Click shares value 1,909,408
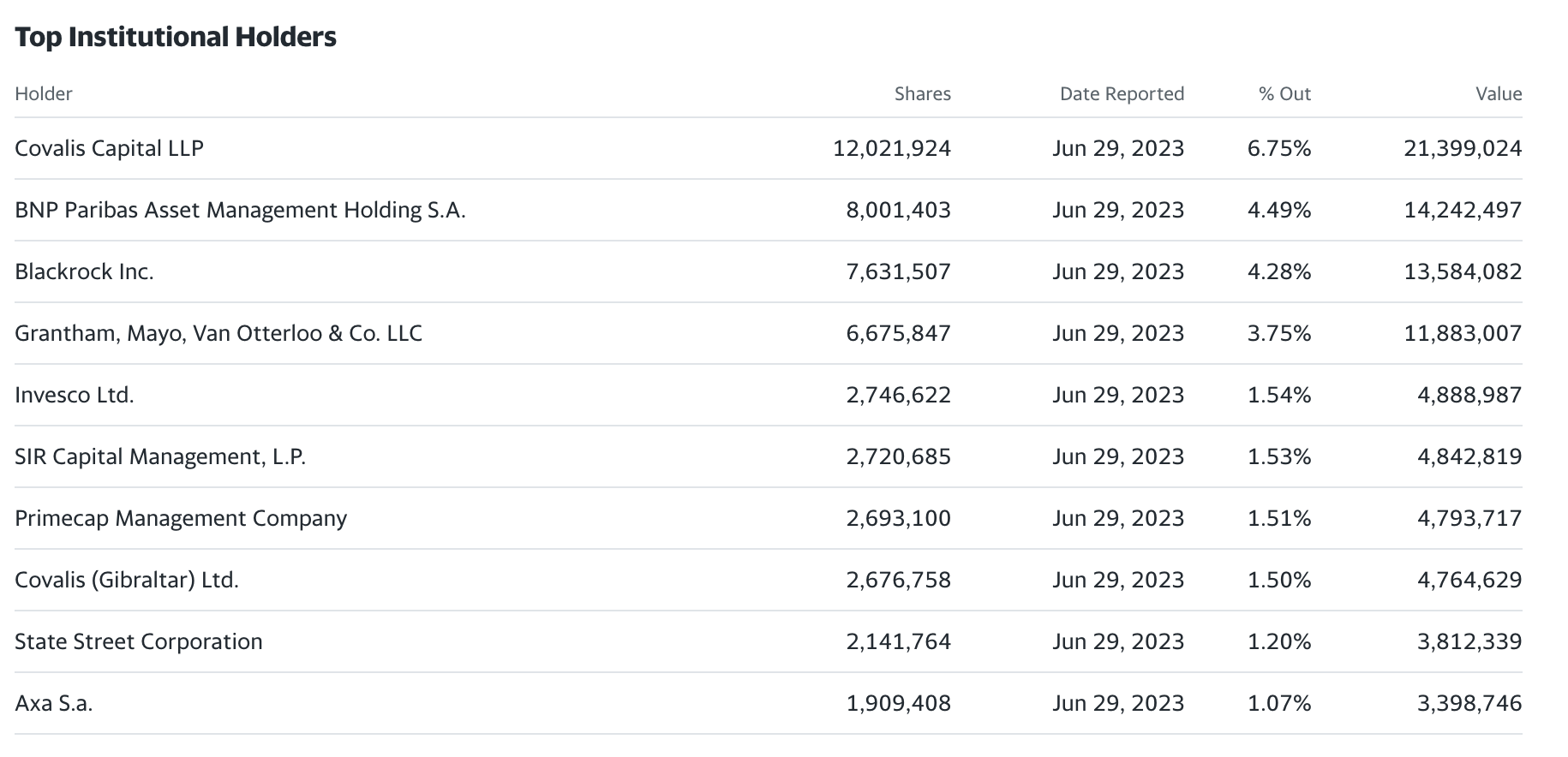This screenshot has height=757, width=1568. (x=899, y=703)
